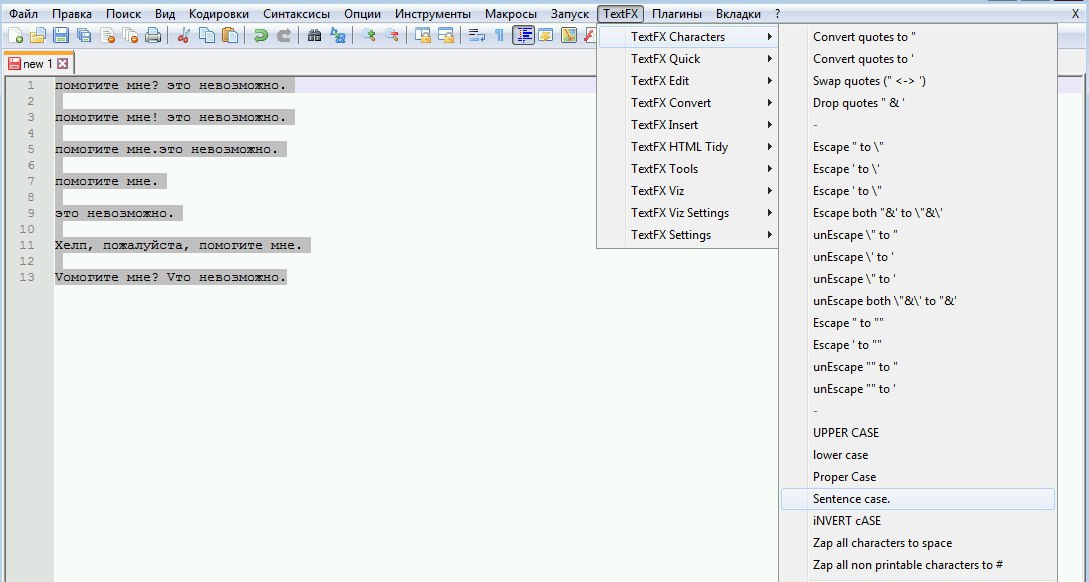This screenshot has height=582, width=1089.
Task: Expand the TextFX Edit submenu
Action: 688,81
